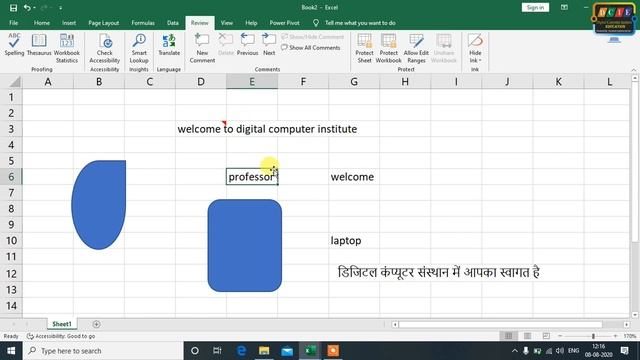This screenshot has width=640, height=360.
Task: Open Microsoft Edge from the taskbar
Action: [241, 351]
